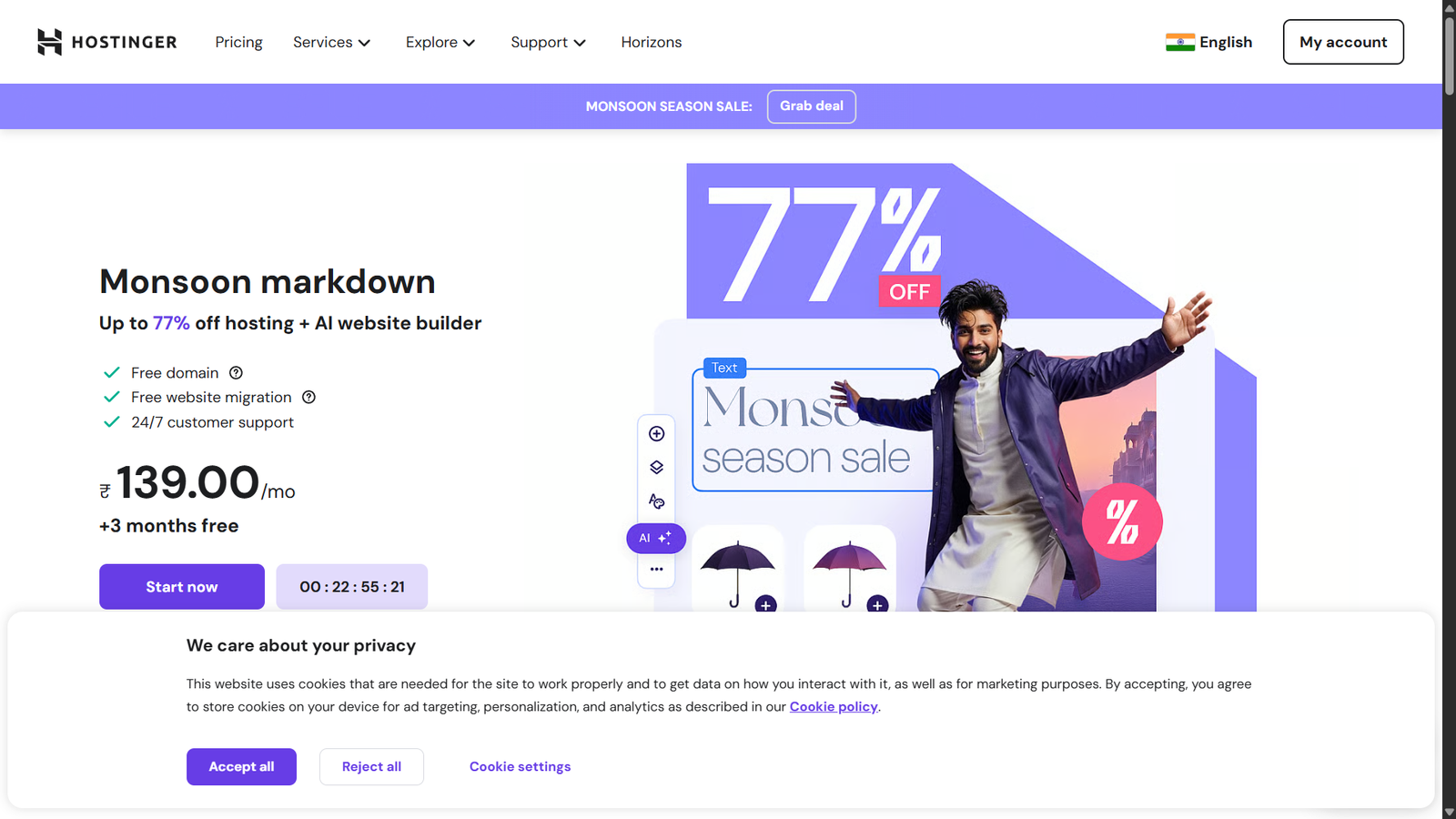Click the text style palette icon
Viewport: 1456px width, 819px height.
(657, 501)
